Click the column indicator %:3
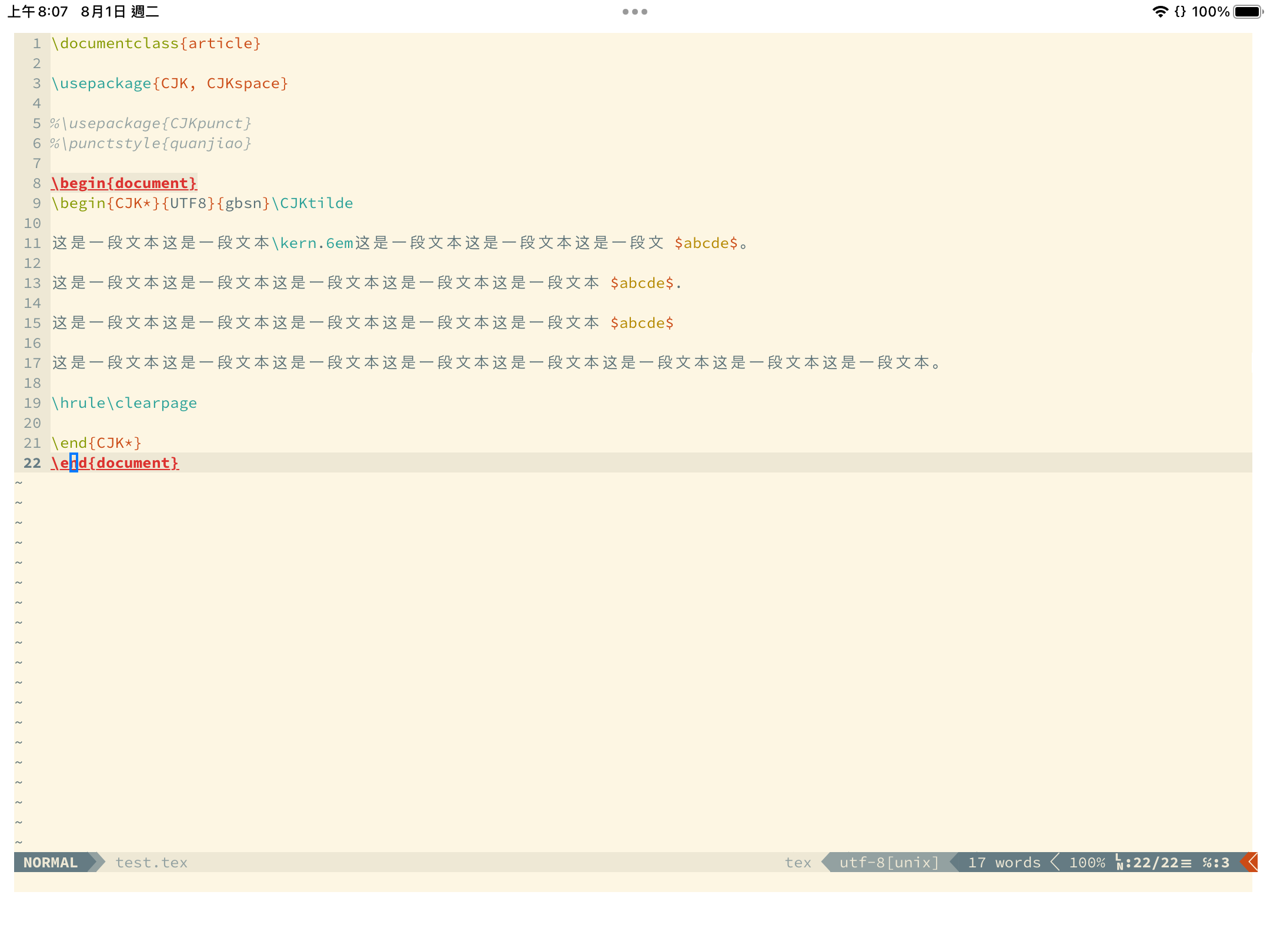Image resolution: width=1270 pixels, height=952 pixels. (1215, 862)
